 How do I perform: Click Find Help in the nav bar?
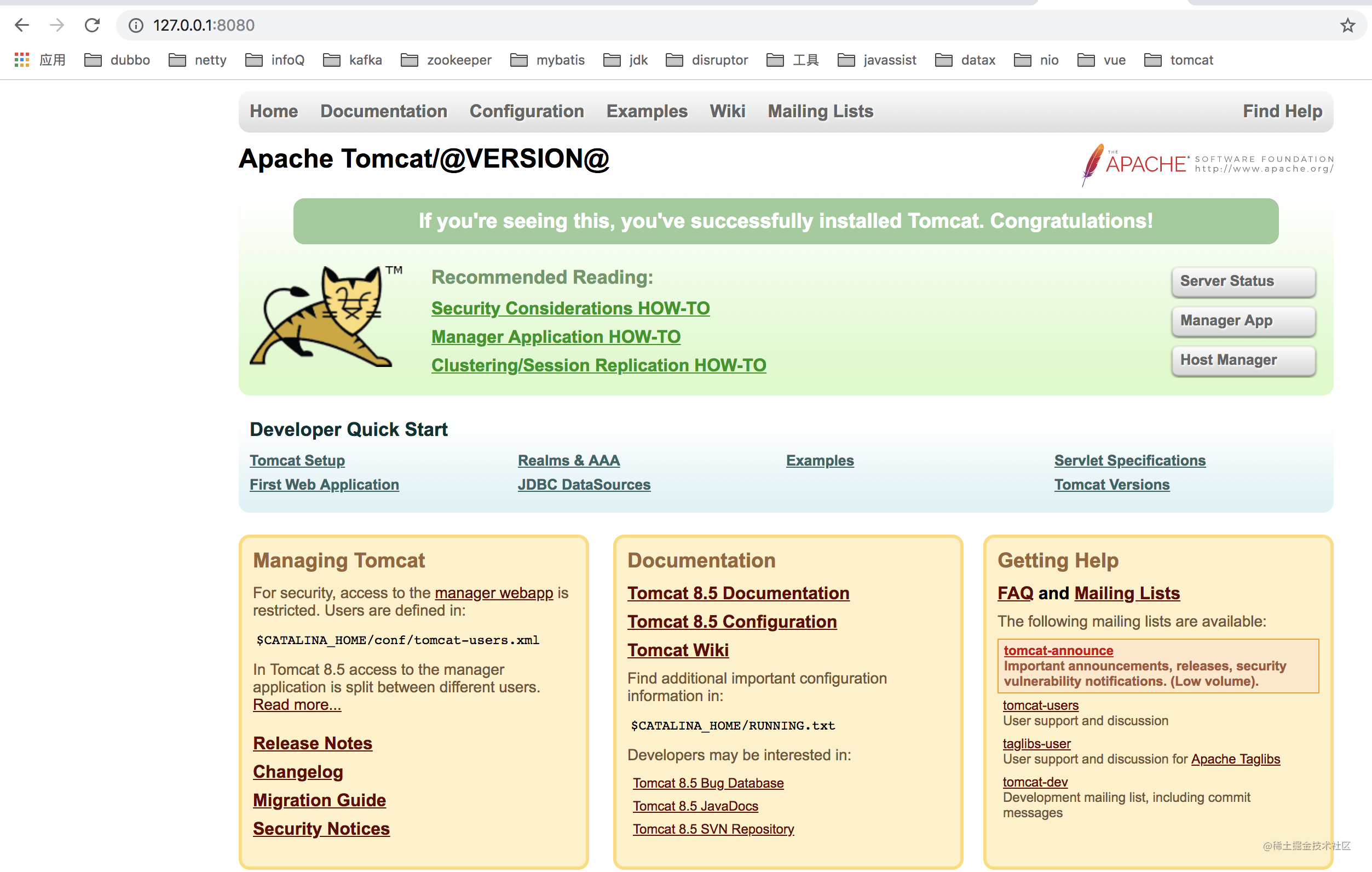click(1282, 111)
